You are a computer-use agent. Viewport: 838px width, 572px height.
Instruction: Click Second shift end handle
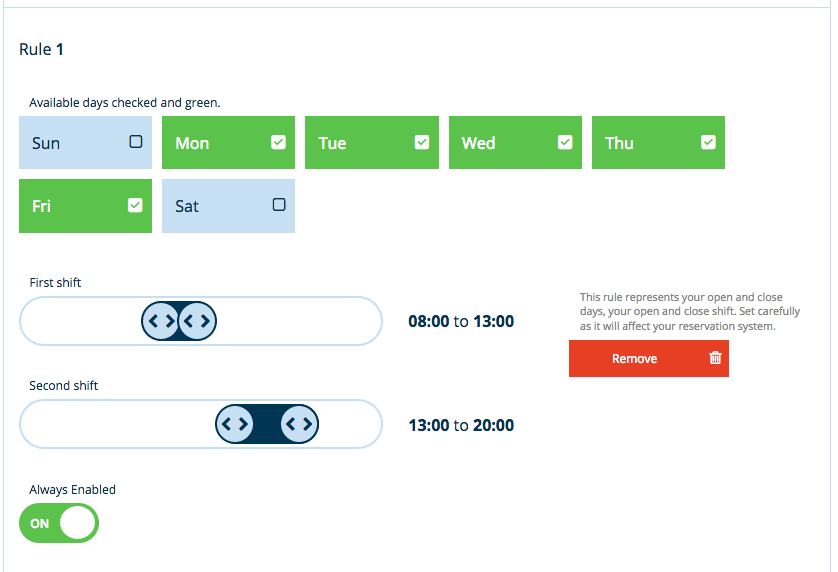299,424
